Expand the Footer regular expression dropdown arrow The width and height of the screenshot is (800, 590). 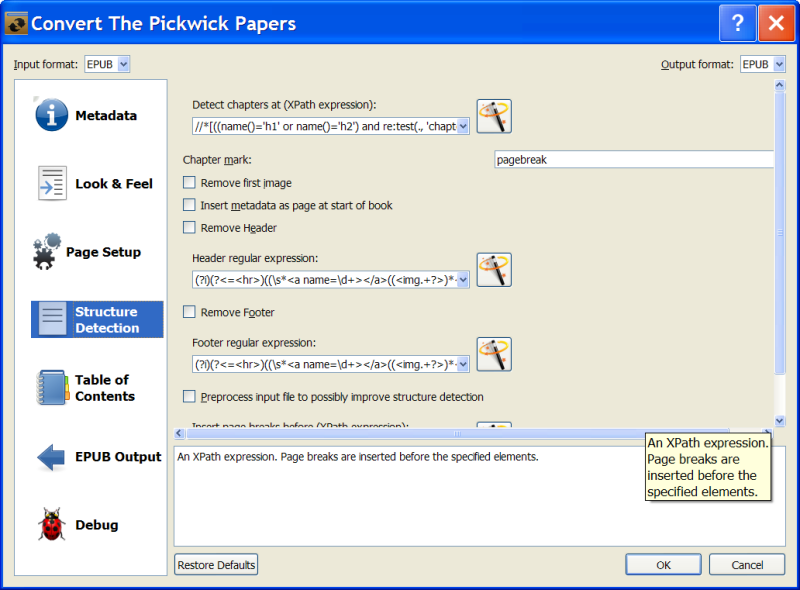(463, 364)
